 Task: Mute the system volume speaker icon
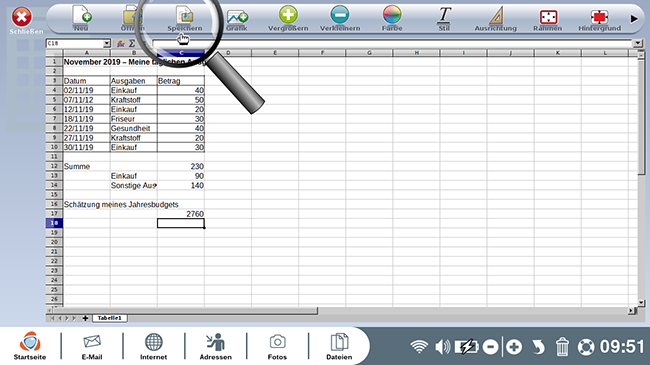tap(442, 346)
